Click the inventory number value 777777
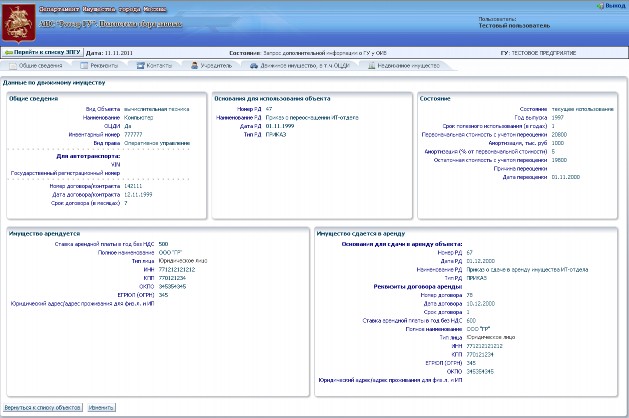This screenshot has height=418, width=629. coord(133,135)
